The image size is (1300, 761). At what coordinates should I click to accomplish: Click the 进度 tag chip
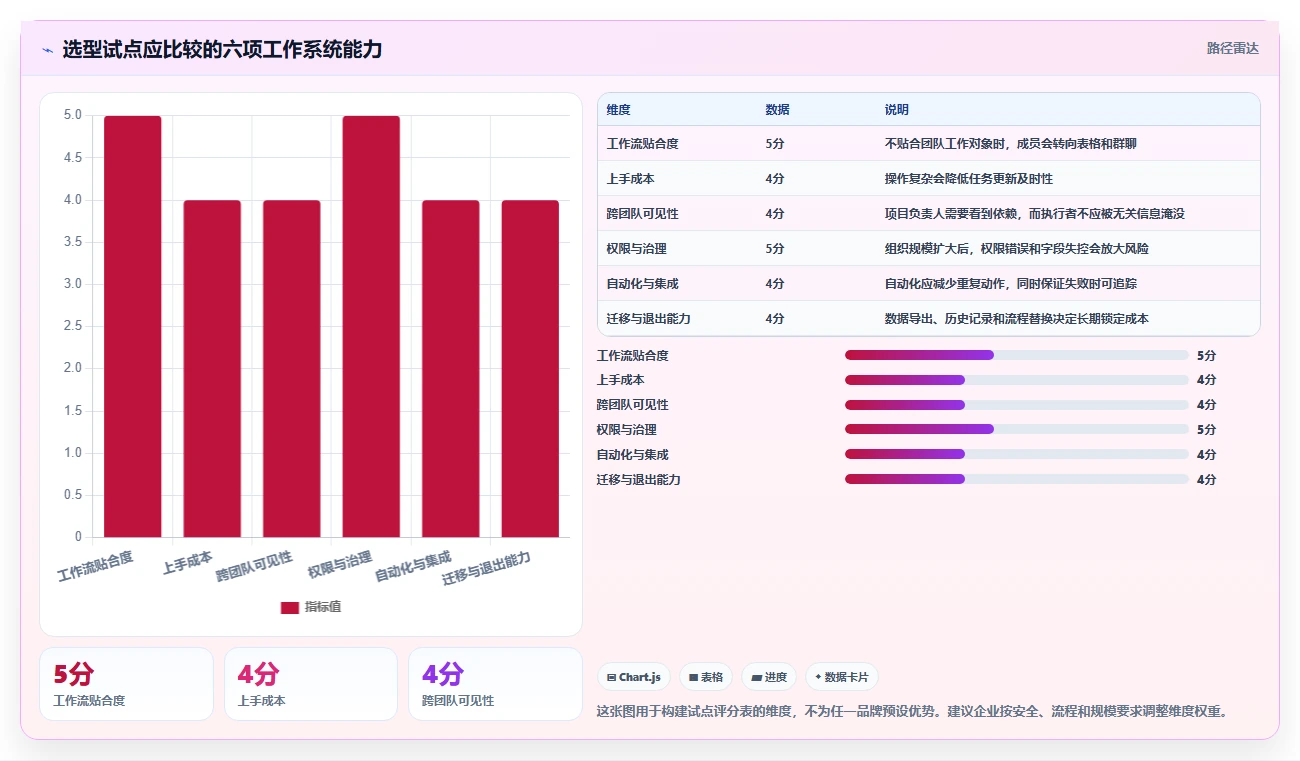(769, 677)
